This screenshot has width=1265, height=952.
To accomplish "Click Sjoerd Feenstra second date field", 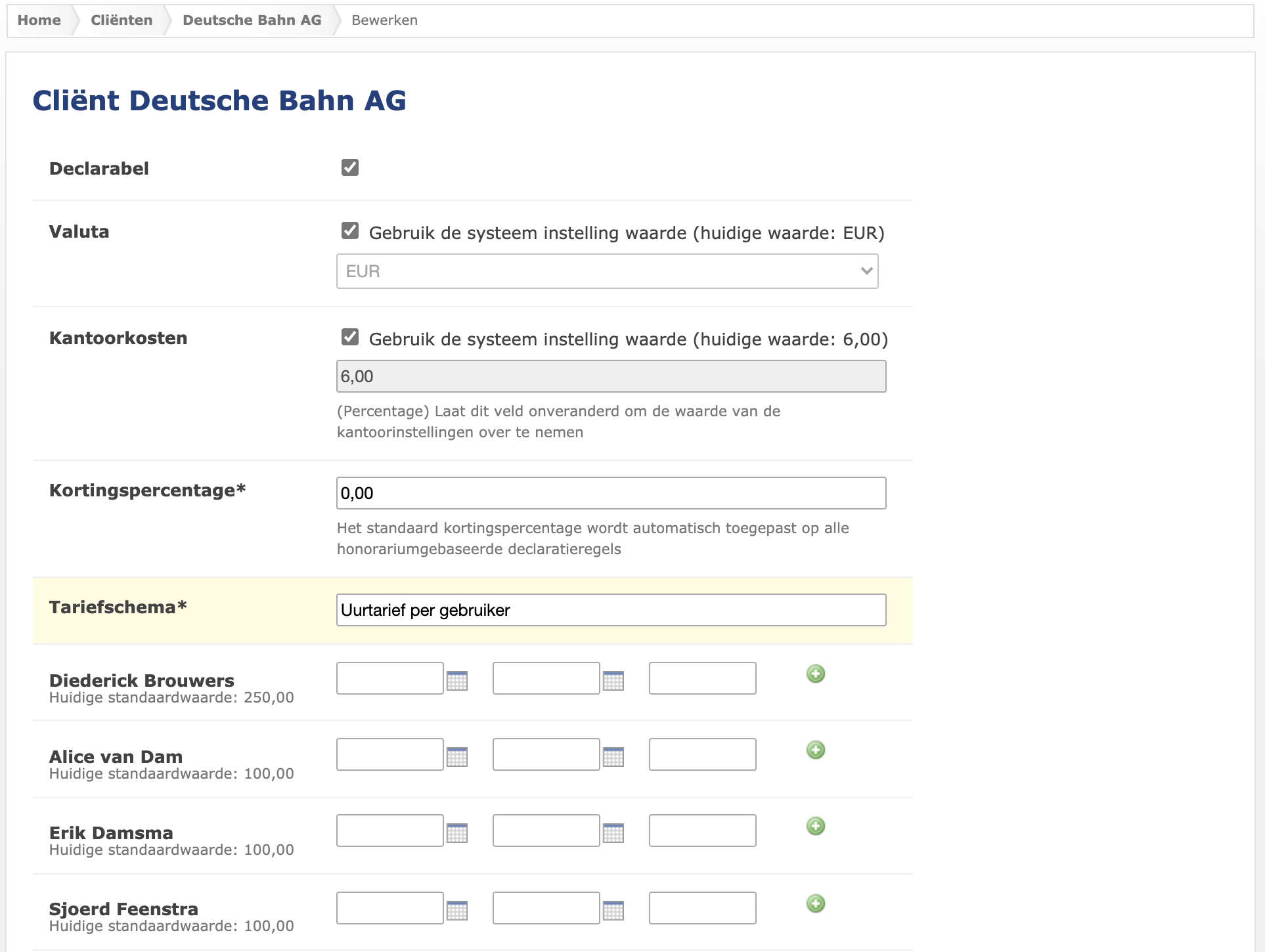I will pos(546,908).
